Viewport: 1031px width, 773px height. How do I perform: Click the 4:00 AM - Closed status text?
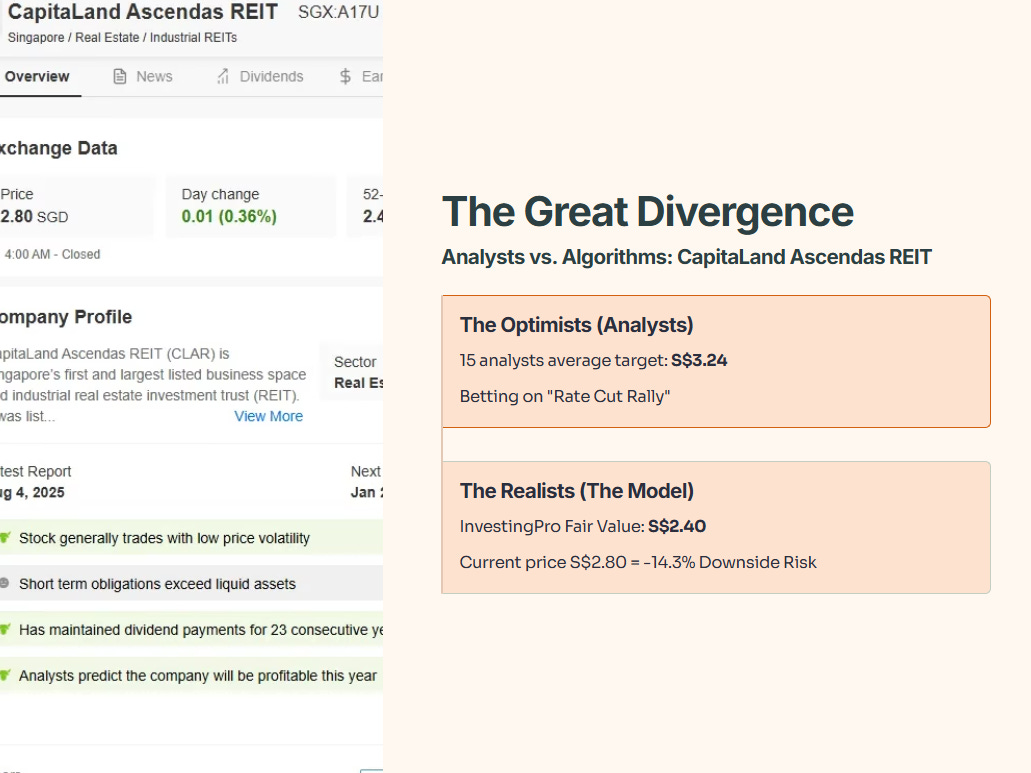(52, 254)
